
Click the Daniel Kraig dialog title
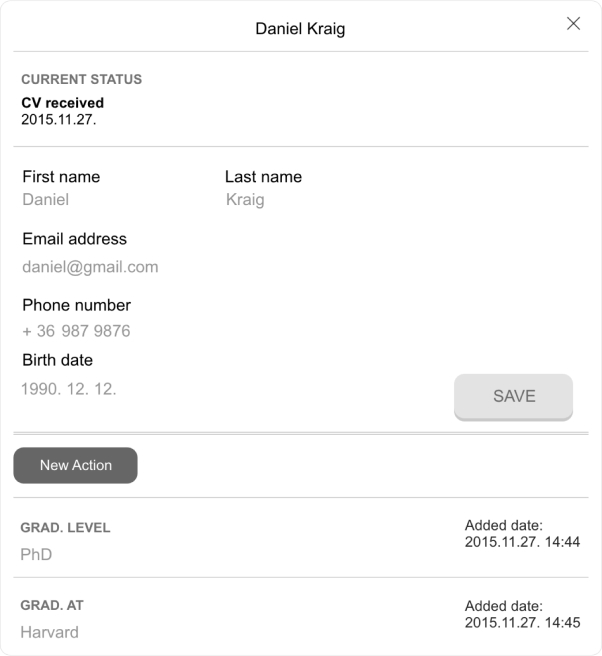pyautogui.click(x=300, y=28)
